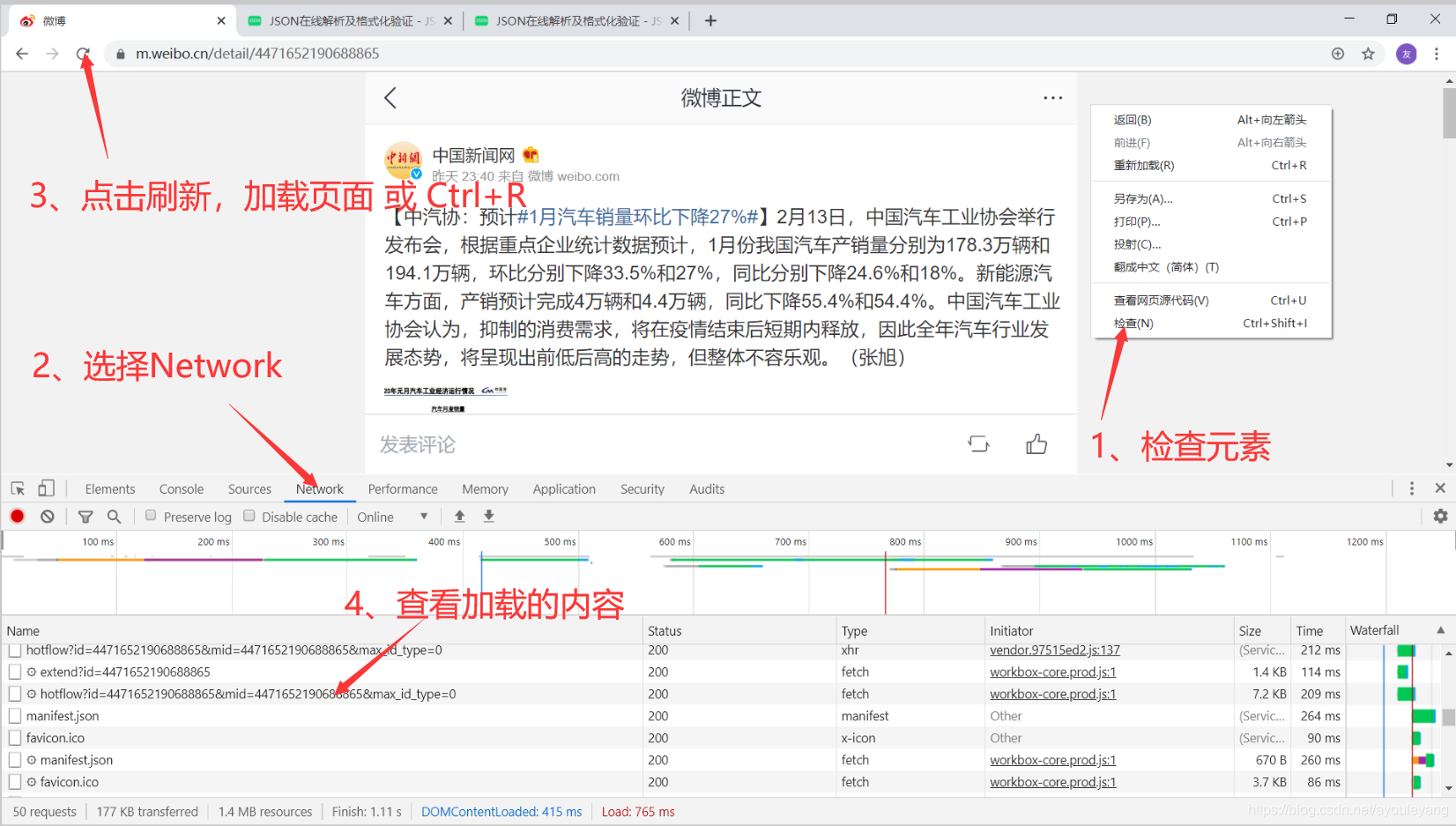Screen dimensions: 1456x826
Task: Choose 打印(P)... in context menu
Action: tap(1210, 222)
